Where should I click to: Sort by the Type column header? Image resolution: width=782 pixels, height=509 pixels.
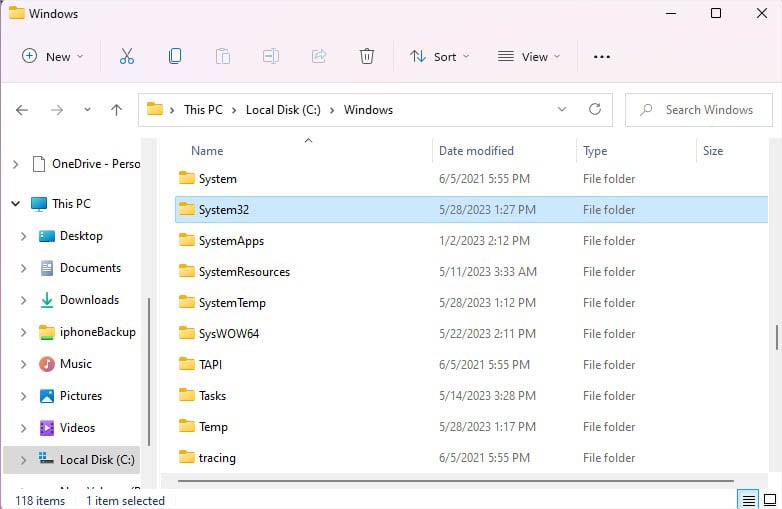pyautogui.click(x=595, y=151)
